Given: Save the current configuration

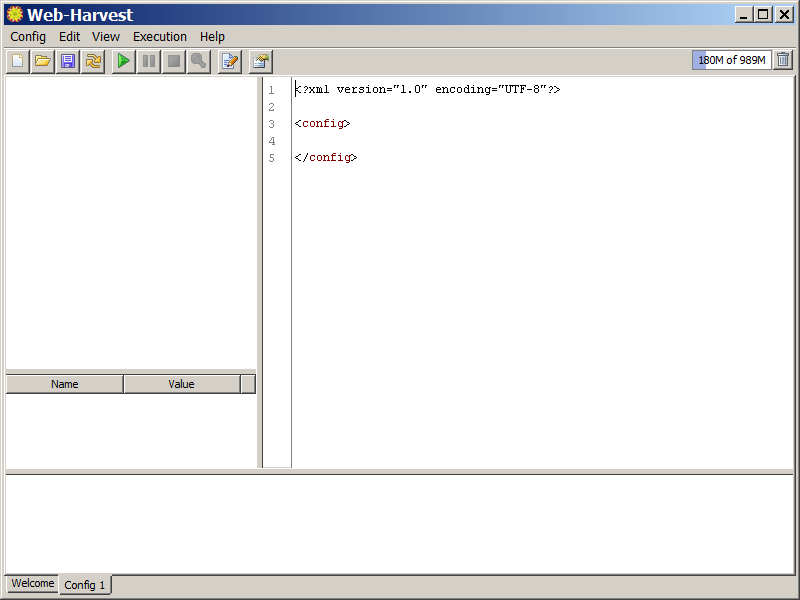Looking at the screenshot, I should click(x=68, y=61).
